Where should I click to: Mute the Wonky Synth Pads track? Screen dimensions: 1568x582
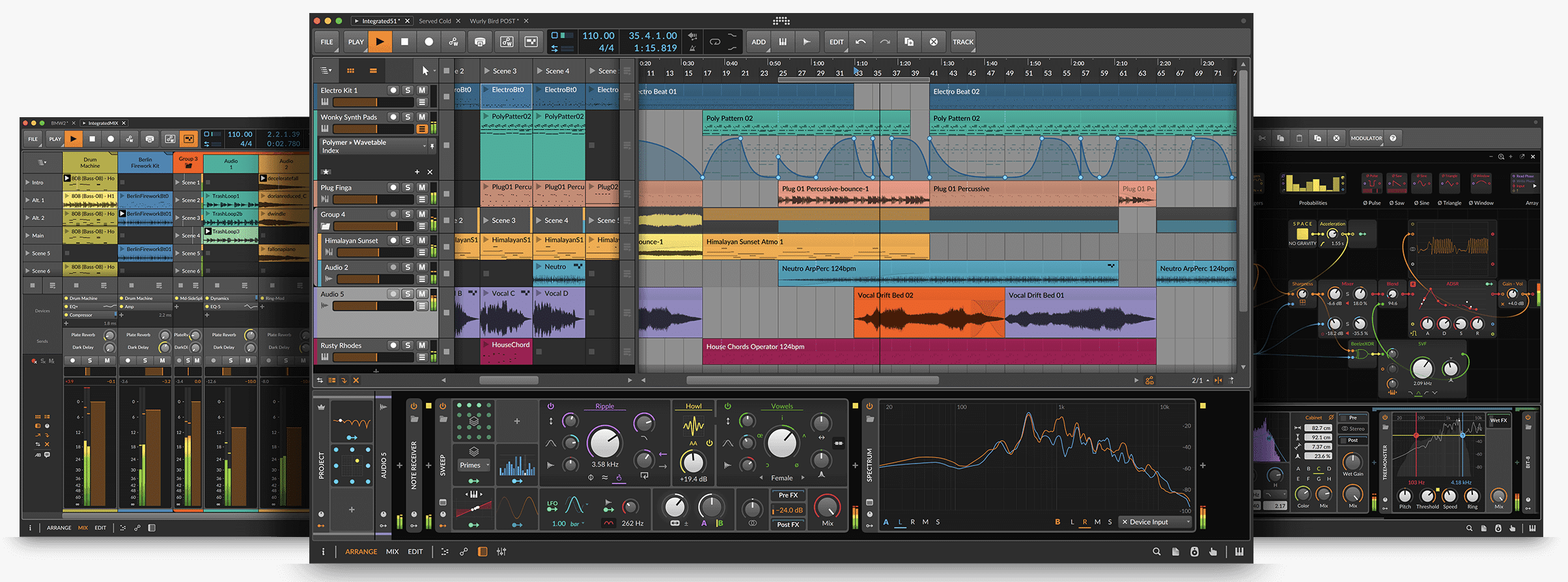tap(422, 117)
